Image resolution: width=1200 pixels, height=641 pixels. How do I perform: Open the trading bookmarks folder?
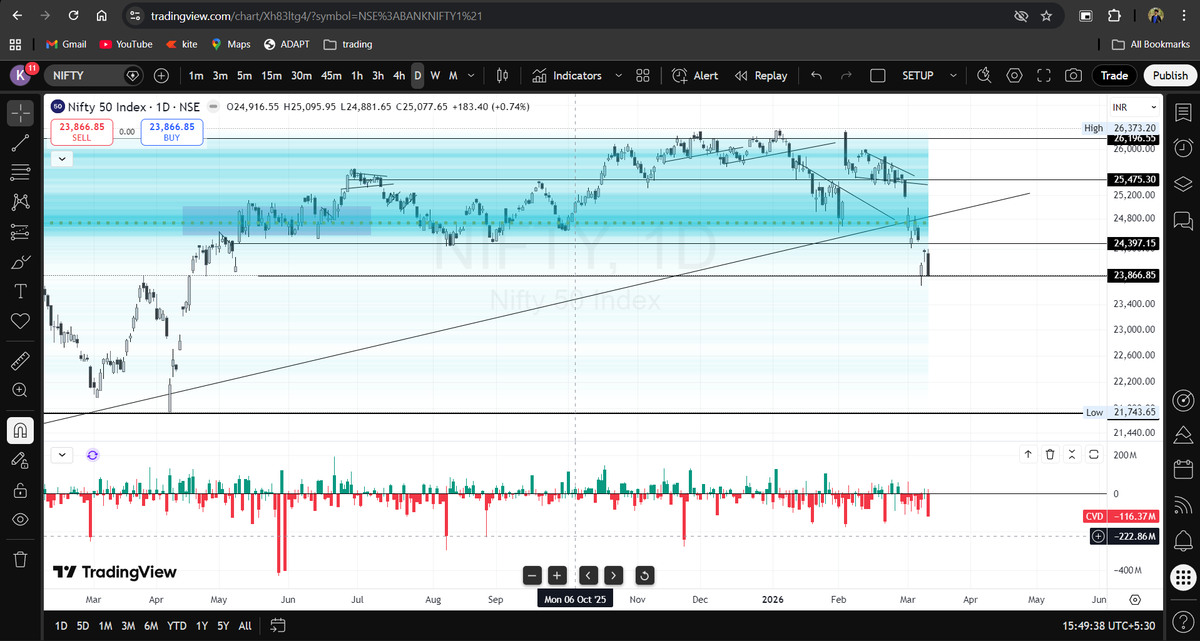pyautogui.click(x=348, y=44)
